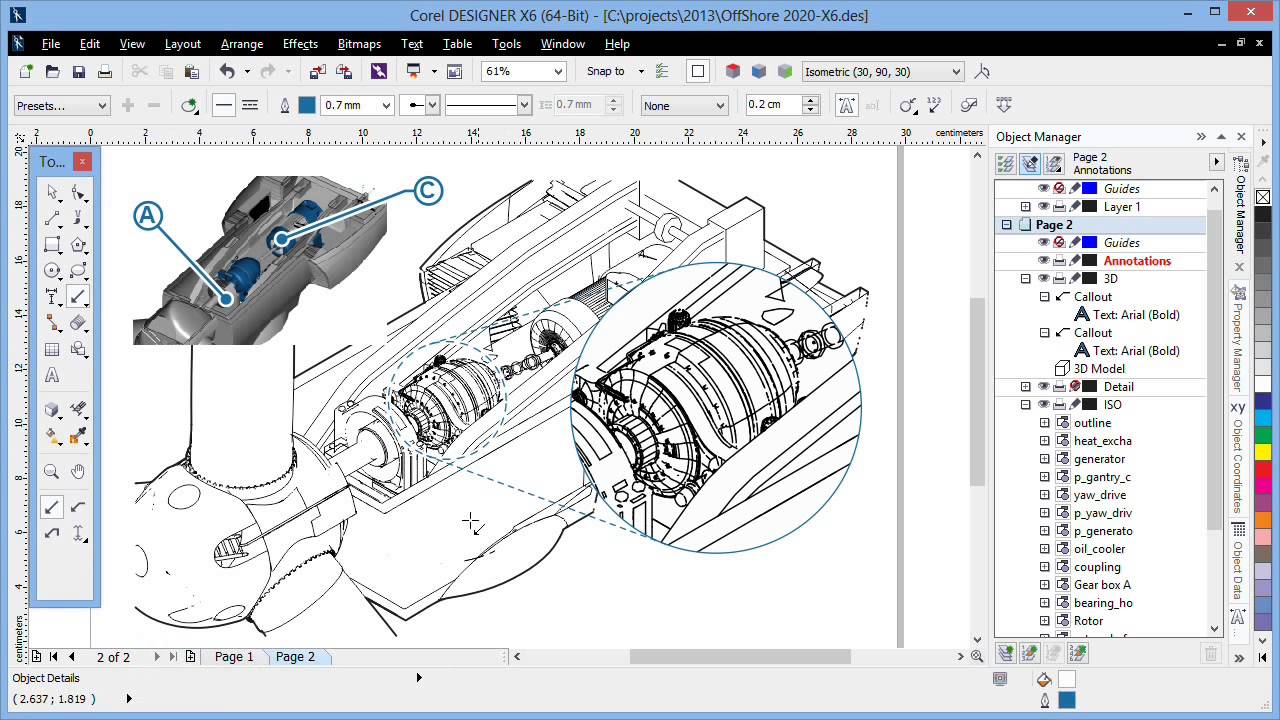Click the Print icon in the toolbar
This screenshot has height=720, width=1280.
[x=104, y=71]
